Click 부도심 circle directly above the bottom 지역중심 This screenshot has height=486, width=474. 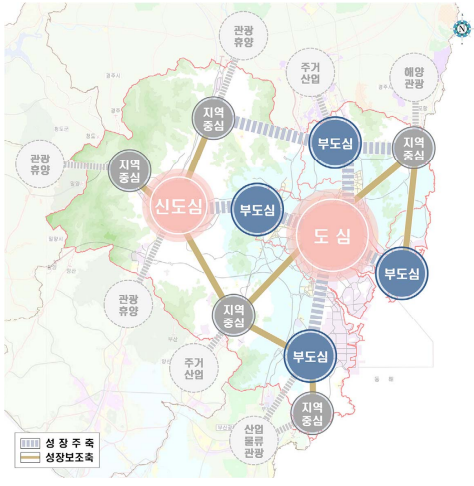pos(310,356)
